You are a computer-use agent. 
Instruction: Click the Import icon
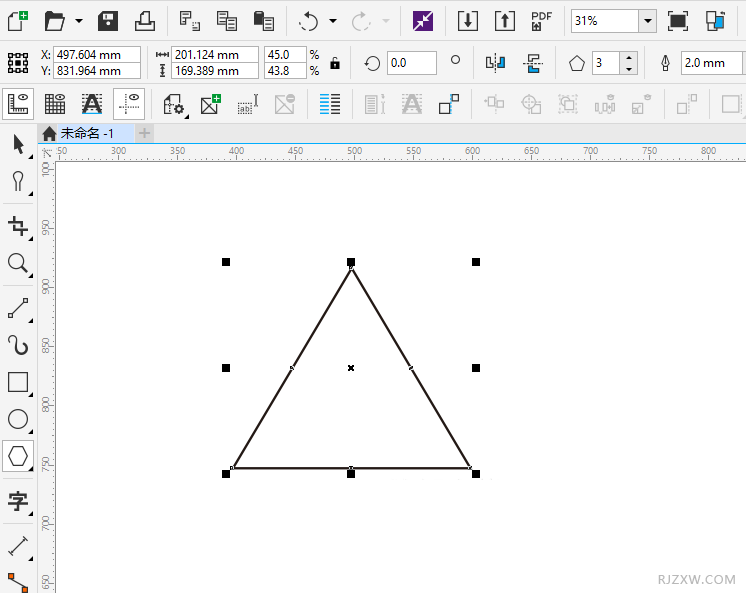point(467,20)
